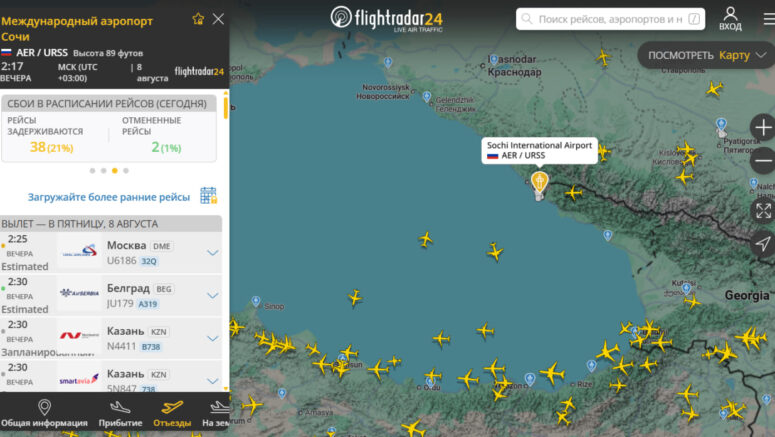The height and width of the screenshot is (437, 775).
Task: Open the Общая информация tab
Action: [44, 414]
